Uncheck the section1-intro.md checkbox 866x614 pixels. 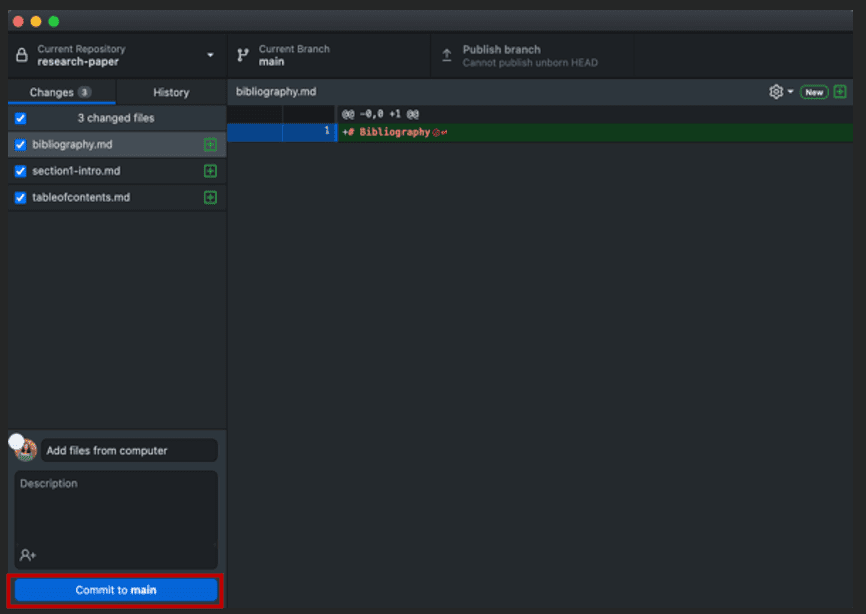(20, 171)
